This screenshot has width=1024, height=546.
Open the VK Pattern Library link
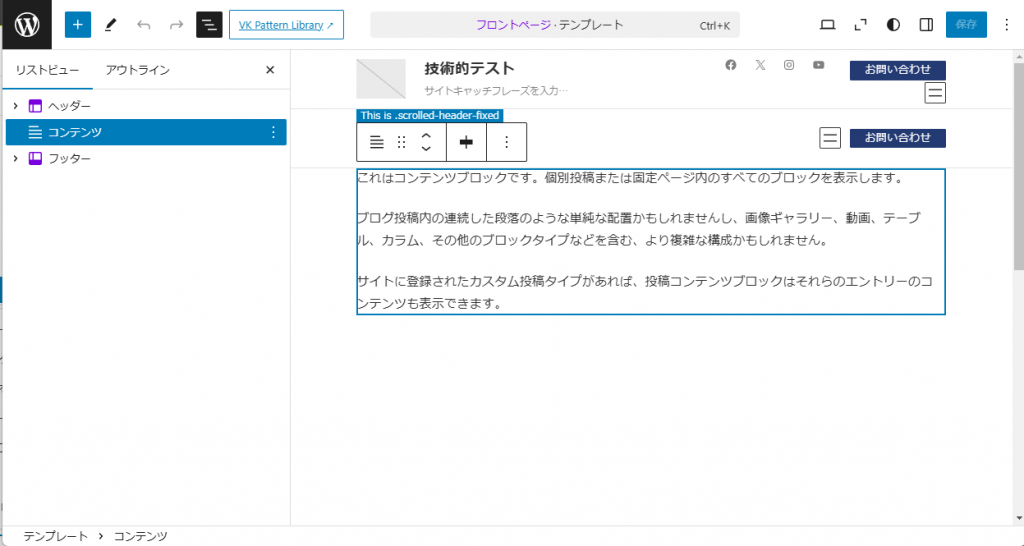(286, 25)
